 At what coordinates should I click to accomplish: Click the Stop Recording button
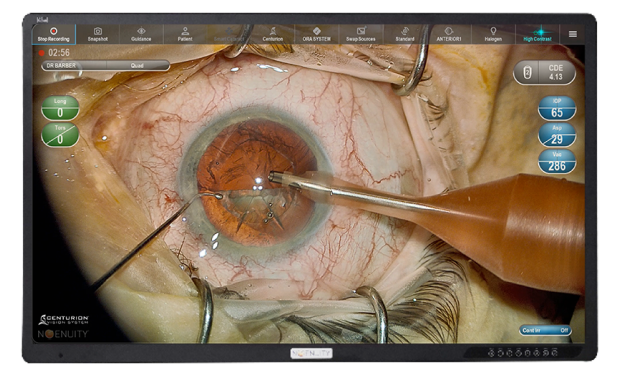[54, 34]
